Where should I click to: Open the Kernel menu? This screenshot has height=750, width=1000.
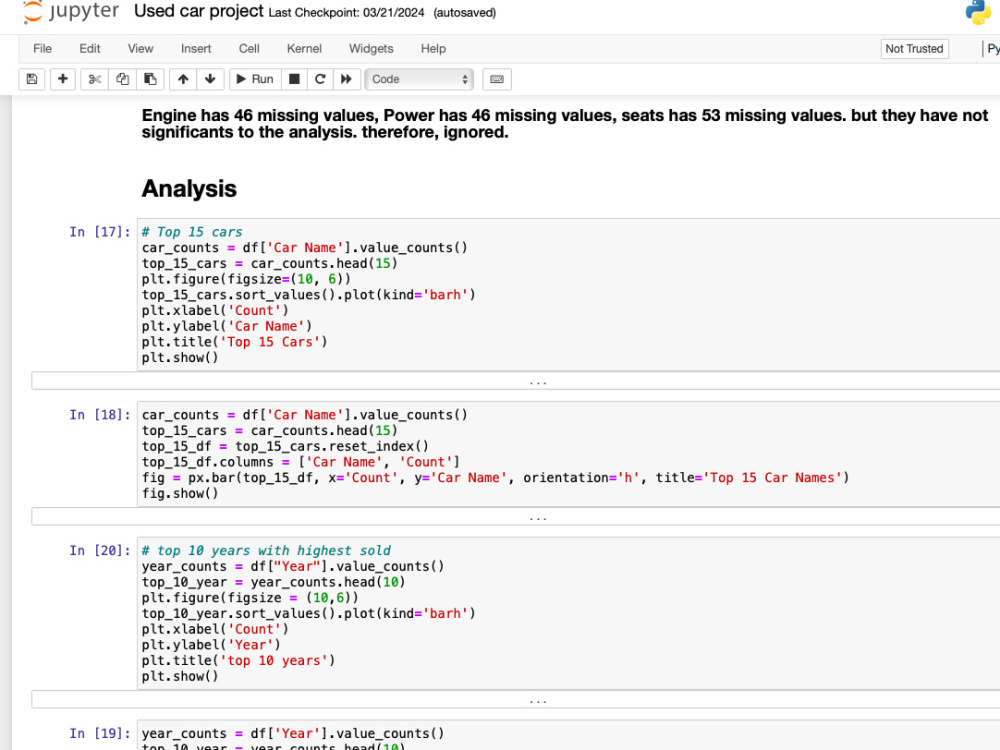304,48
